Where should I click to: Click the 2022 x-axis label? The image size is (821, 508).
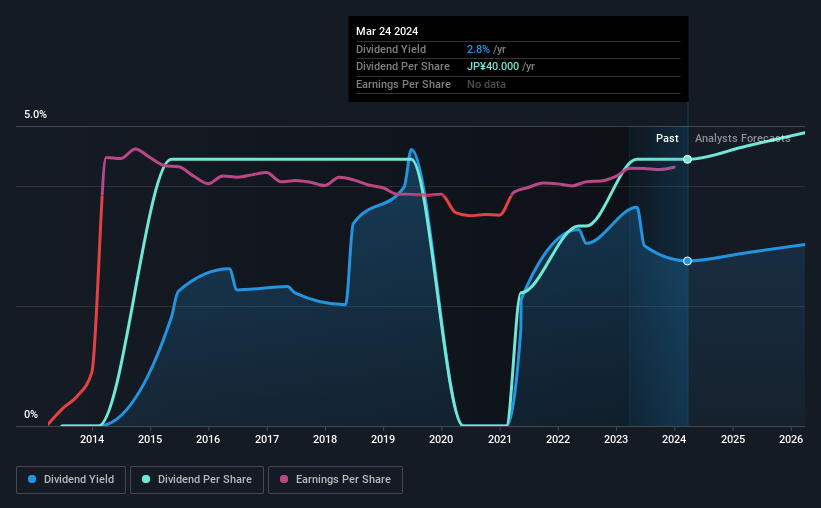pos(558,439)
